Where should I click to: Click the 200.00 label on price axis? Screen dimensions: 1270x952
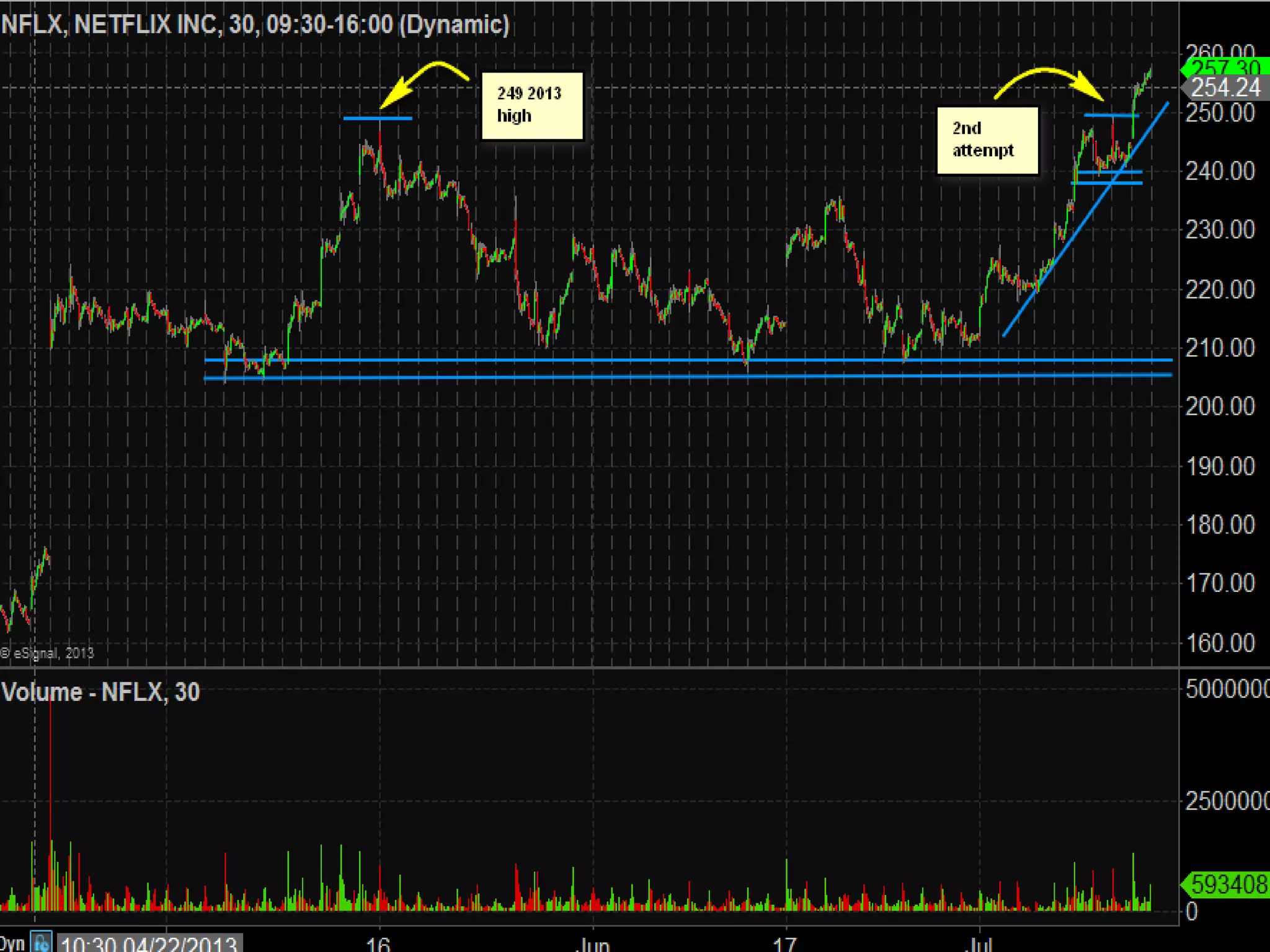(x=1219, y=407)
